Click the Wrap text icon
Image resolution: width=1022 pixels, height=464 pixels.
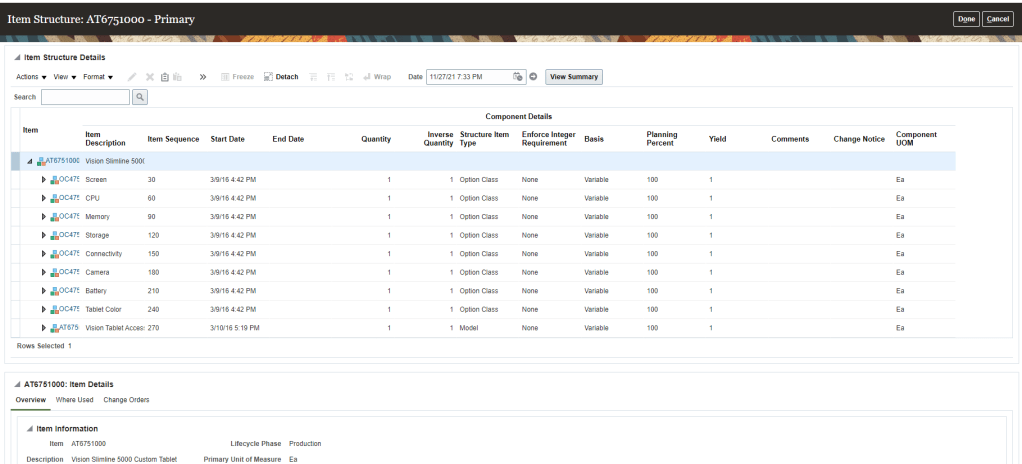tap(377, 76)
